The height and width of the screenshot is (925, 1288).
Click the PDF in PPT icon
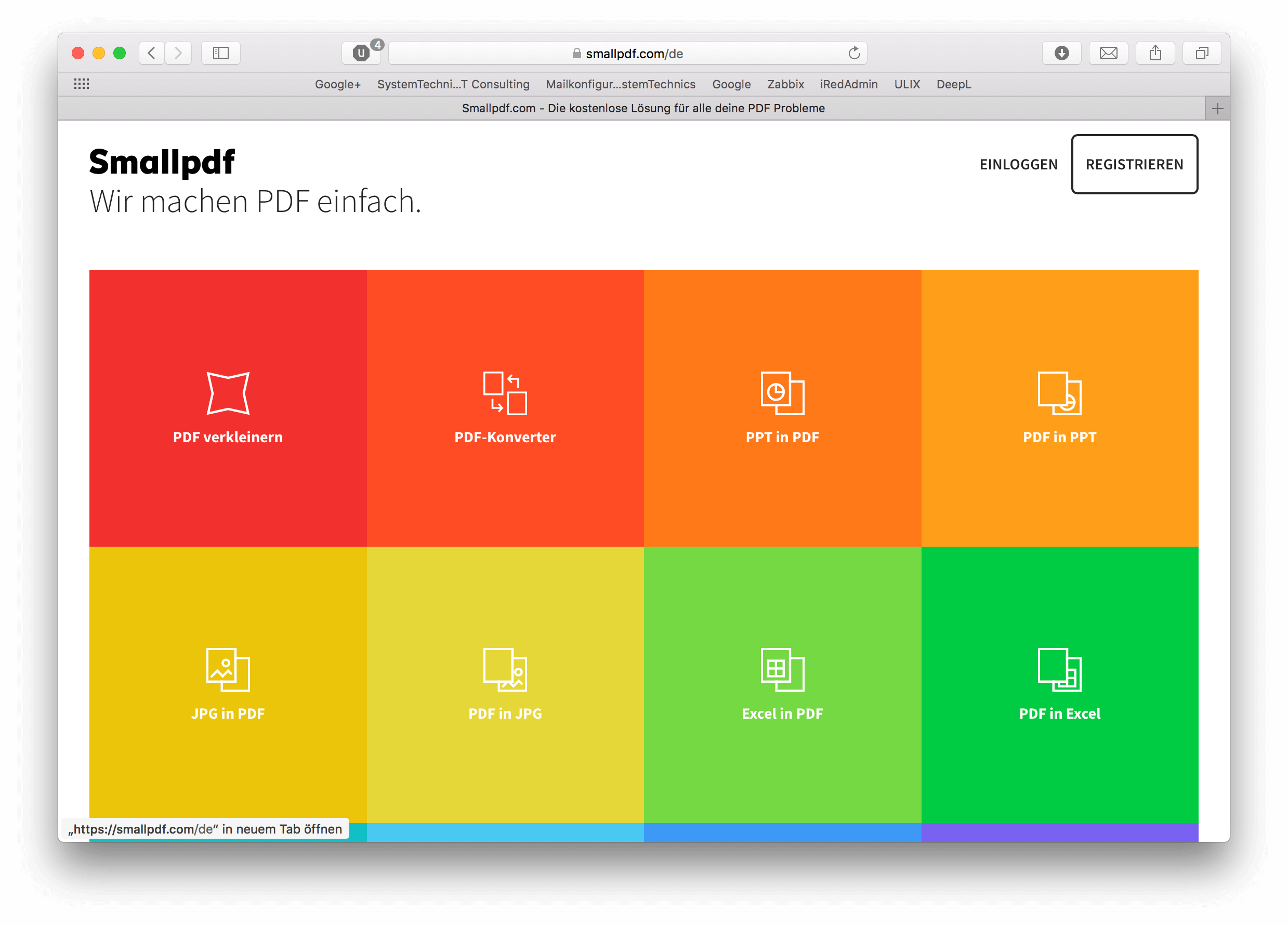(1059, 393)
